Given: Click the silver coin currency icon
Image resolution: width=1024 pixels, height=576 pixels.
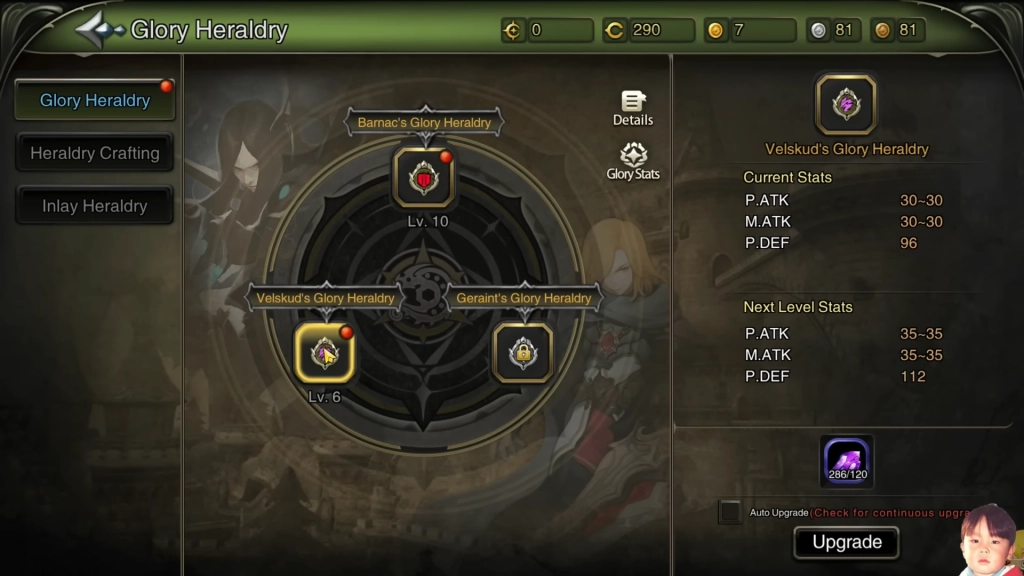Looking at the screenshot, I should point(818,30).
